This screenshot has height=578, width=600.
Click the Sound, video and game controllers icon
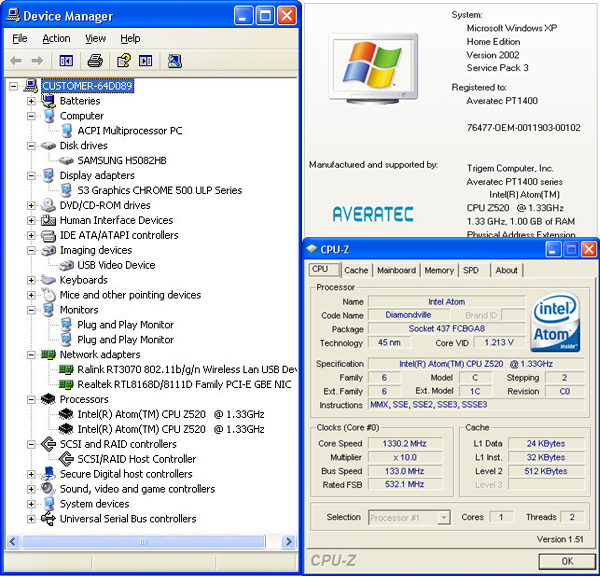(48, 488)
